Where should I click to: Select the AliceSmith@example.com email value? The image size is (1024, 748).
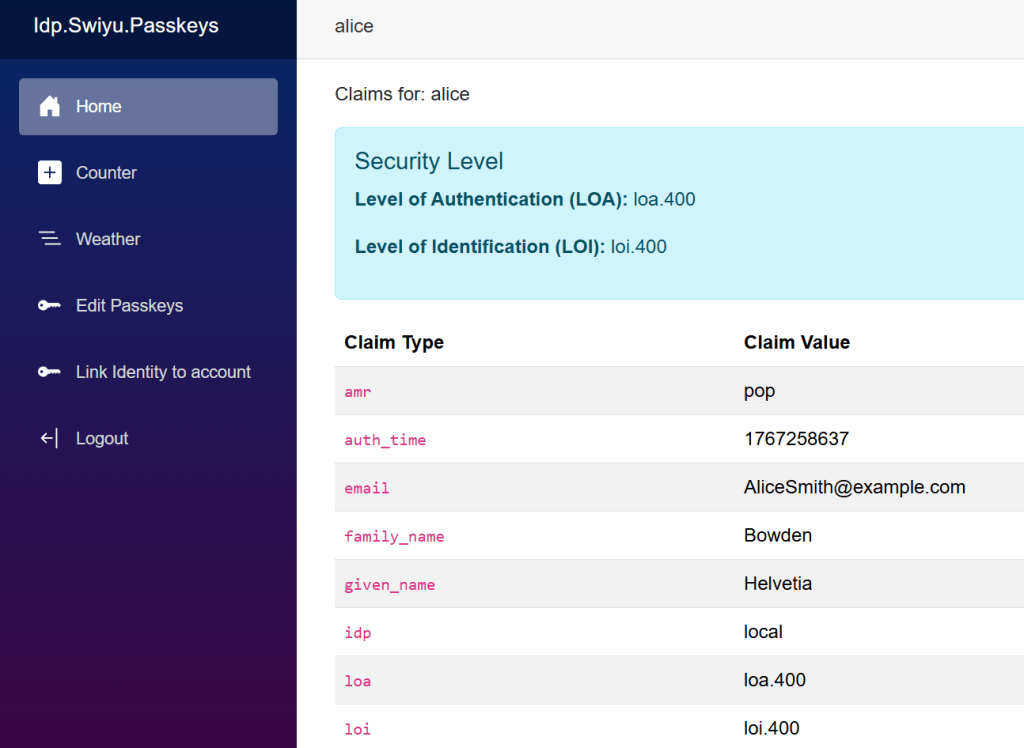pyautogui.click(x=854, y=487)
